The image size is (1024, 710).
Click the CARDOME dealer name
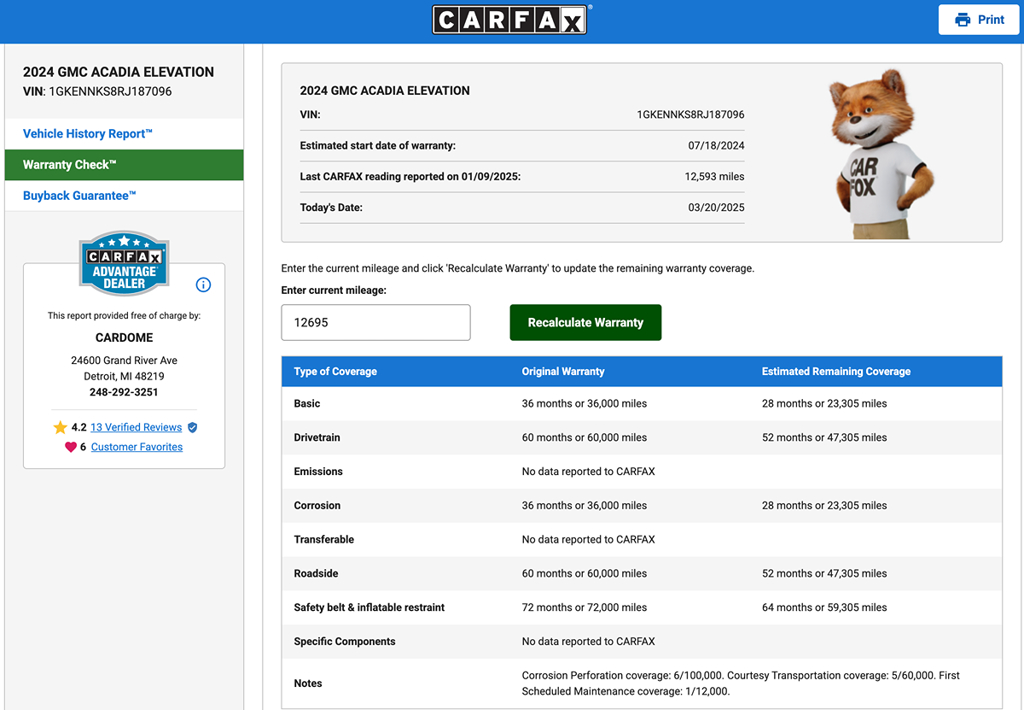(x=124, y=338)
